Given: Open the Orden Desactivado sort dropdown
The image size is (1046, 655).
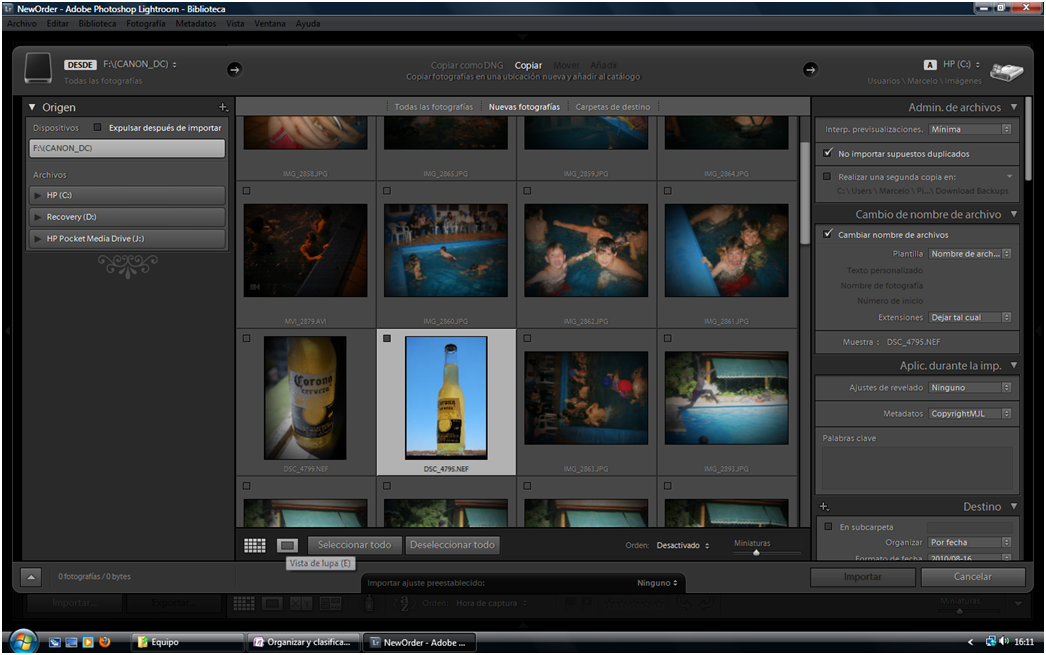Looking at the screenshot, I should [682, 546].
